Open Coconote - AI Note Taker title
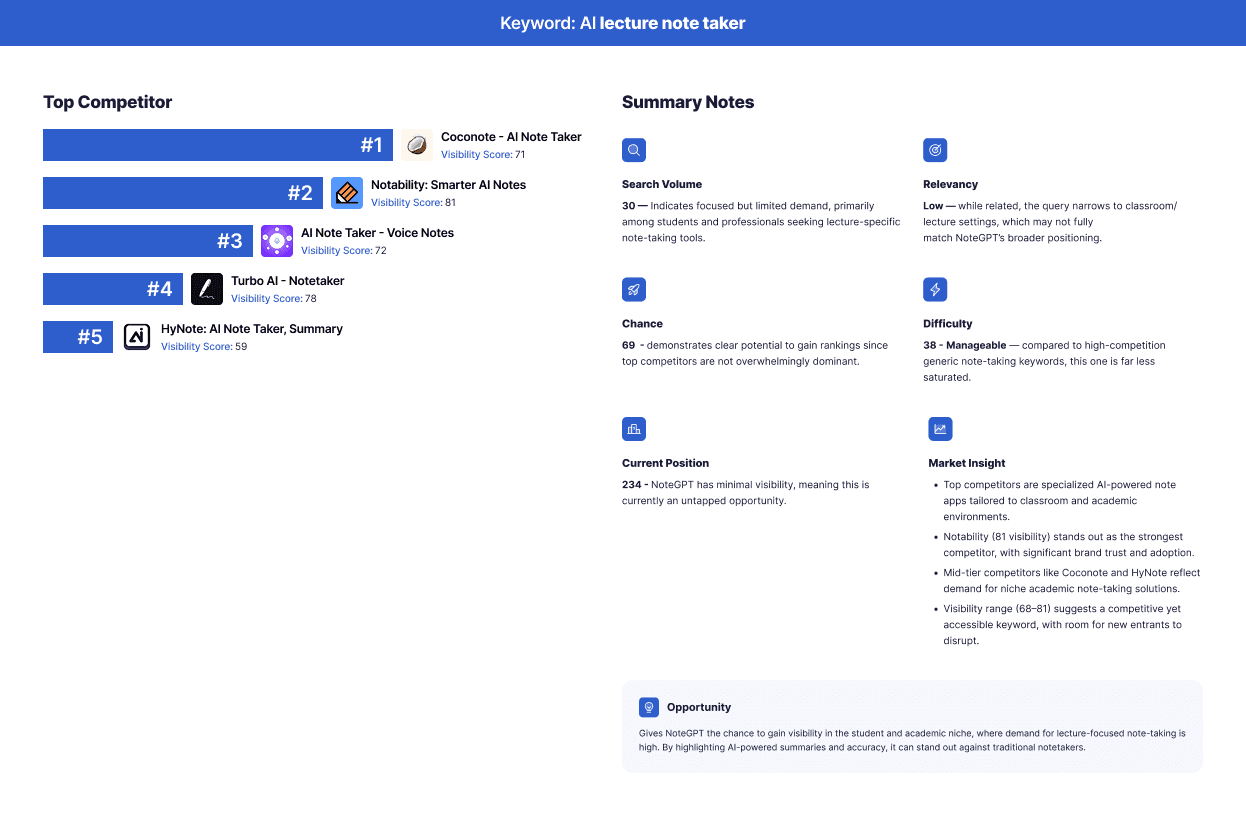Image resolution: width=1246 pixels, height=816 pixels. pyautogui.click(x=511, y=137)
